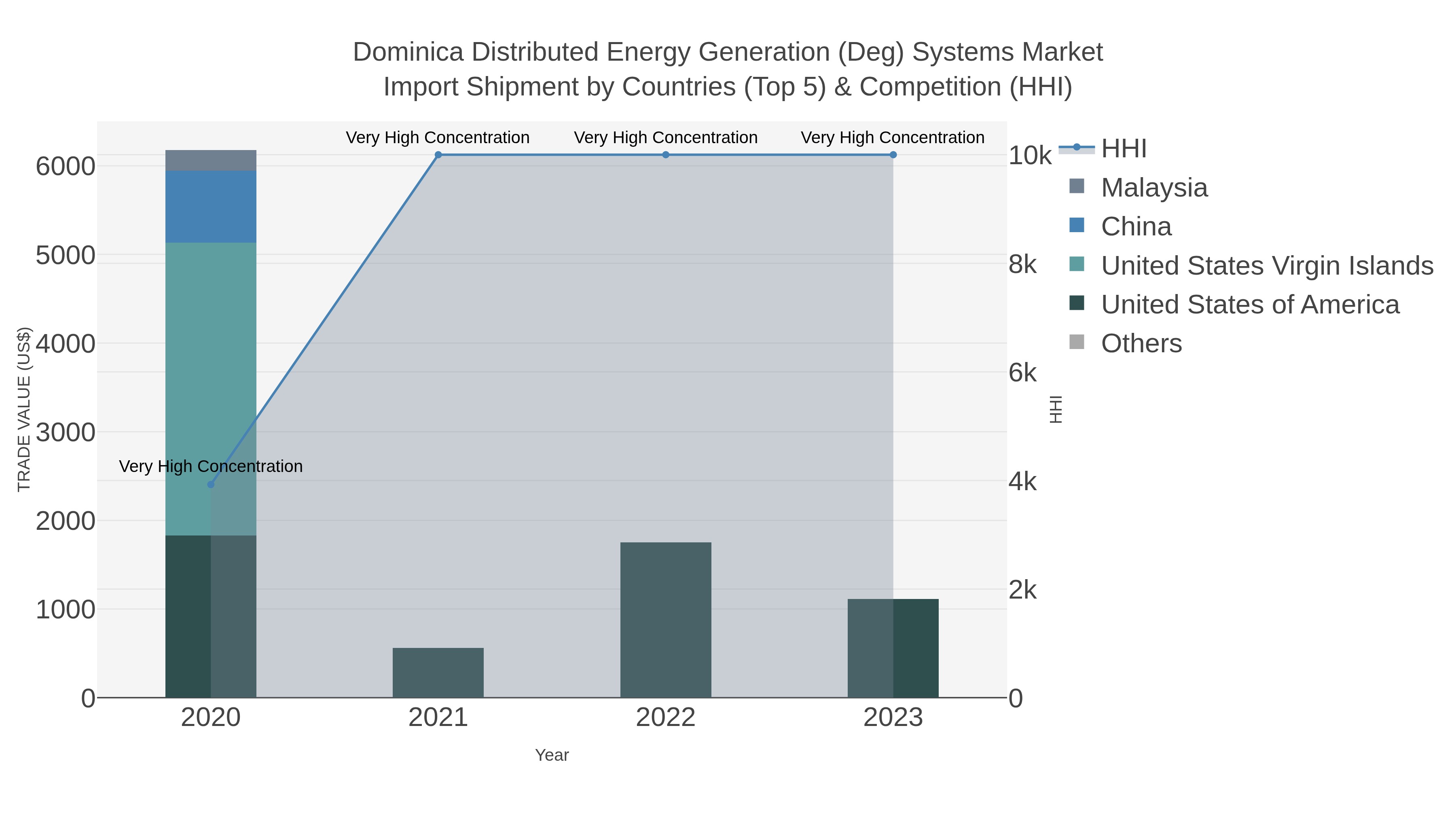Click the Malaysia bar segment in 2020
Image resolution: width=1456 pixels, height=819 pixels.
point(211,161)
